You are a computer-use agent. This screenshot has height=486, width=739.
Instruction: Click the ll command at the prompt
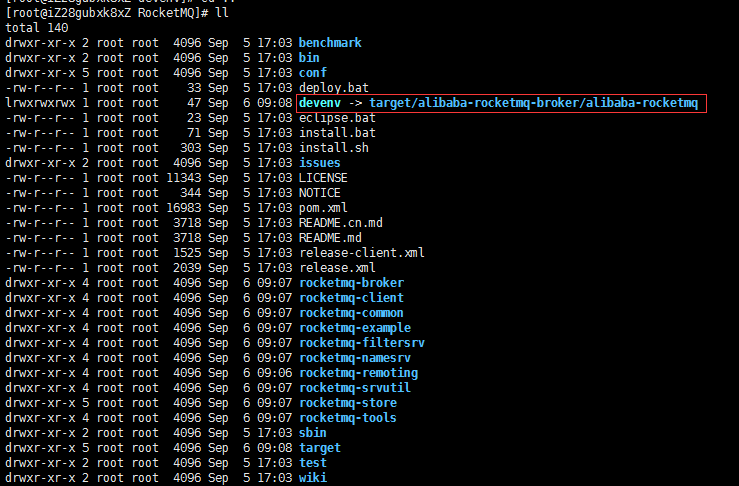[222, 13]
